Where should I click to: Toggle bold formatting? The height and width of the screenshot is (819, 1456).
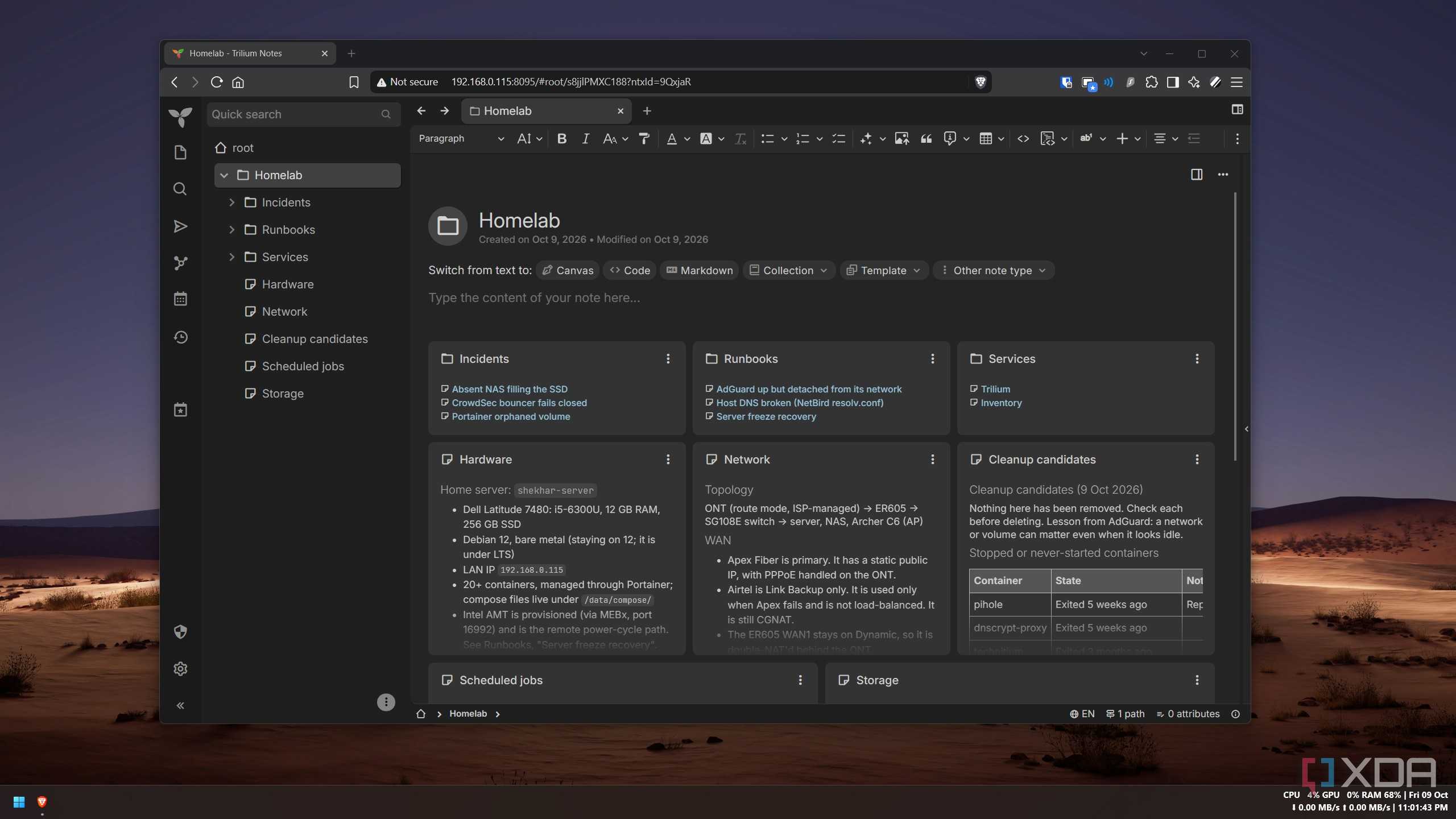(x=562, y=138)
